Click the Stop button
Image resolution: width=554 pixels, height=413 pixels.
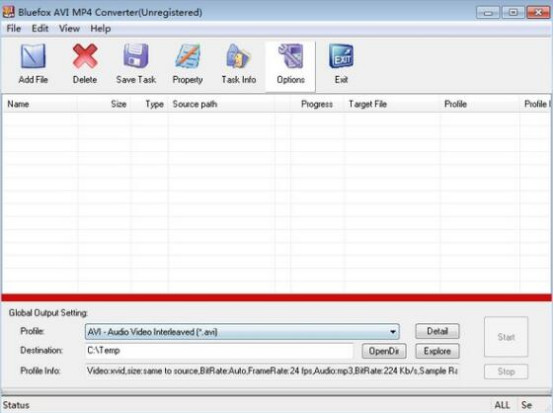(x=506, y=371)
